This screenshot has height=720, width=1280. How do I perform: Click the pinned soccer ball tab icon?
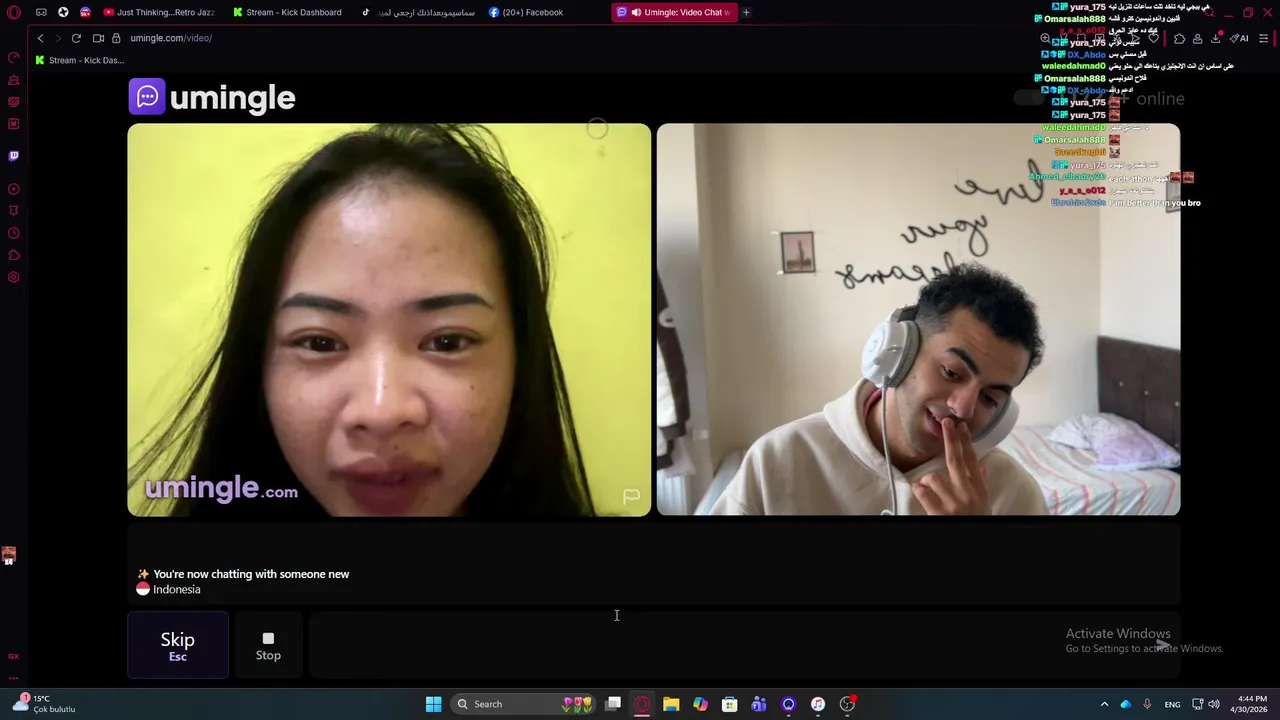point(63,12)
